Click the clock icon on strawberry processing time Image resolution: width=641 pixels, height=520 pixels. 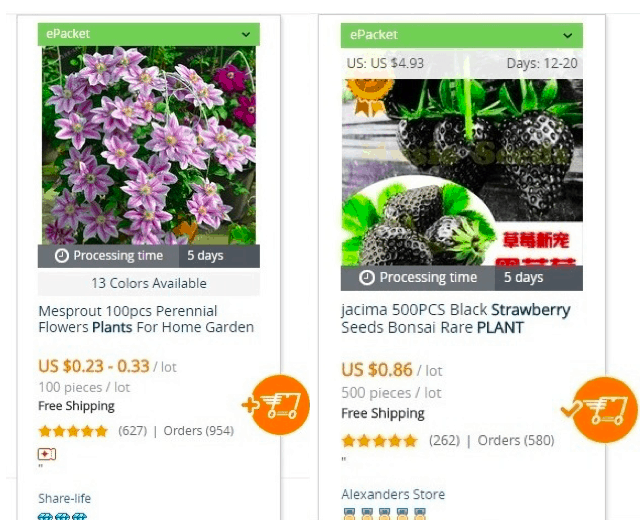[x=366, y=278]
